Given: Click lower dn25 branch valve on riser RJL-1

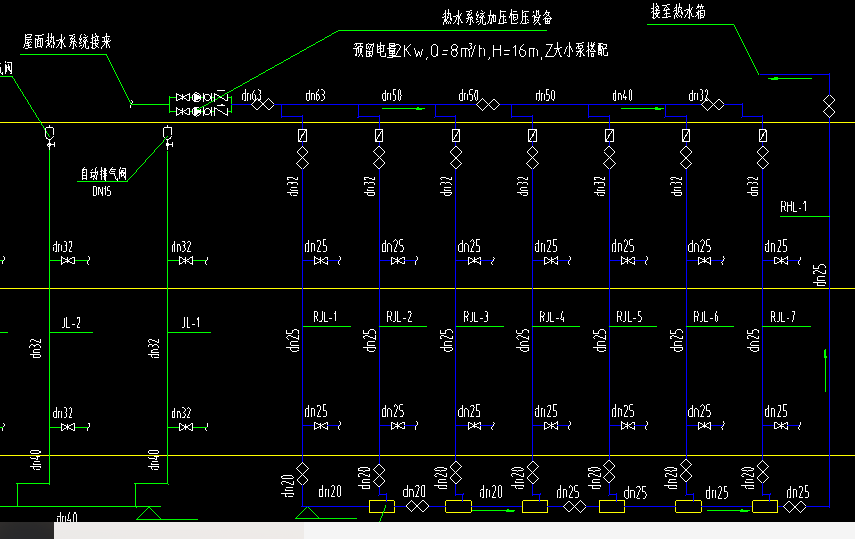Looking at the screenshot, I should point(321,426).
